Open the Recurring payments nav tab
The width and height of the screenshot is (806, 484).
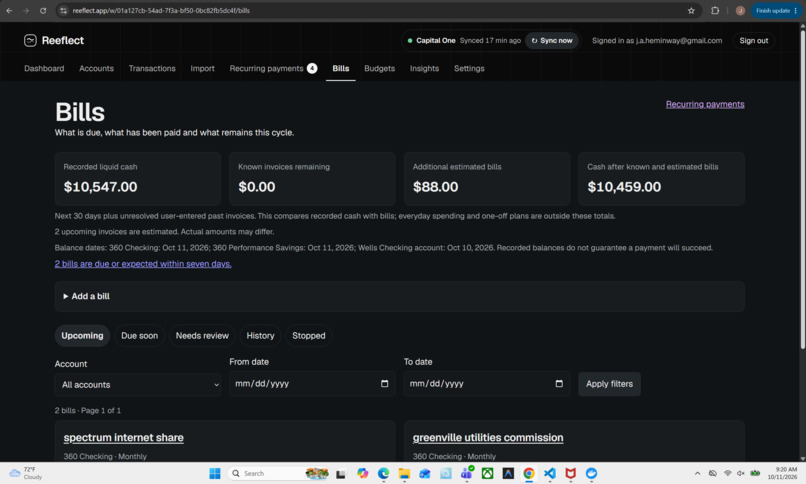(266, 68)
